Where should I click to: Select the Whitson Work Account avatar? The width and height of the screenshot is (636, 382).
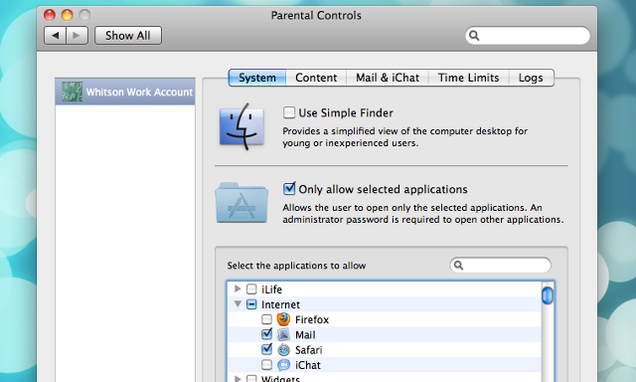coord(72,92)
